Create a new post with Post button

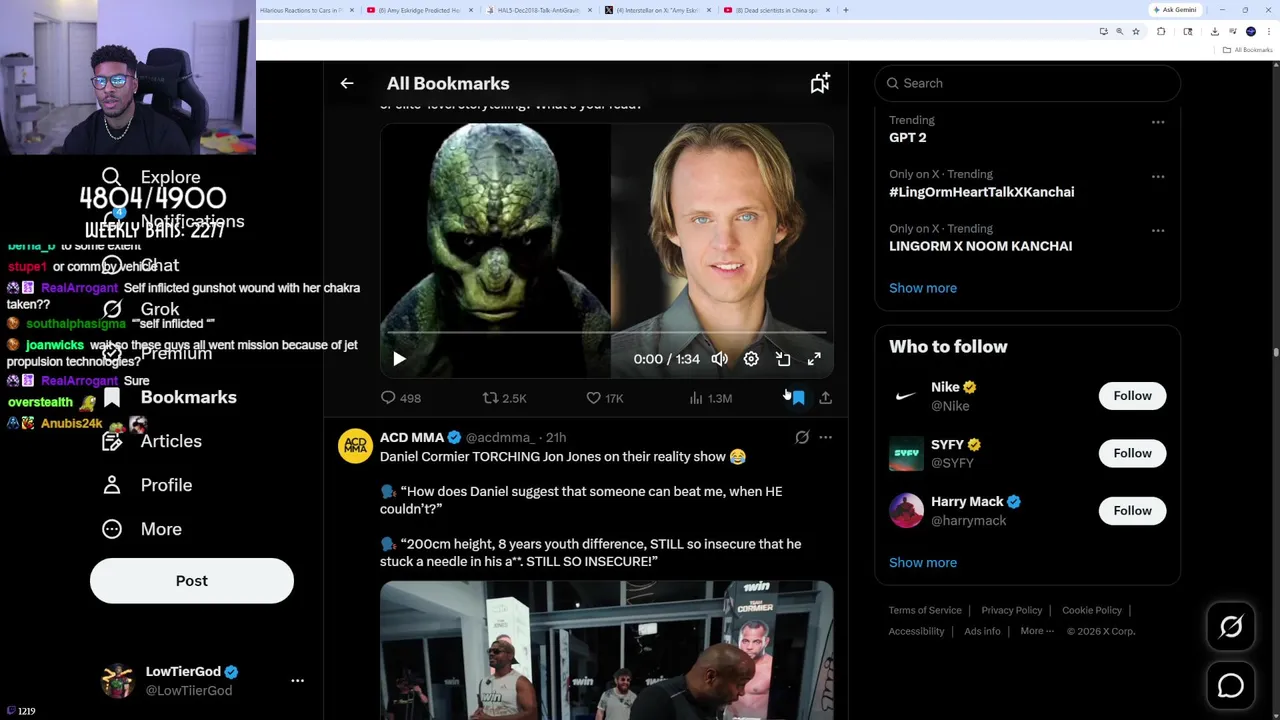point(192,581)
